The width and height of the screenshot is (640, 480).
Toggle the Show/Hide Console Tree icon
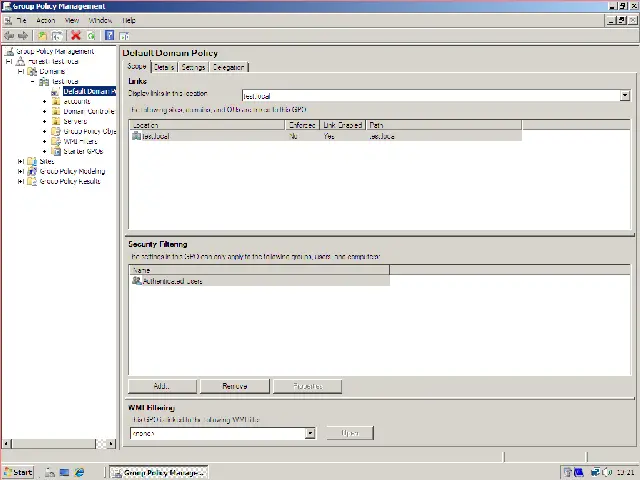click(57, 36)
